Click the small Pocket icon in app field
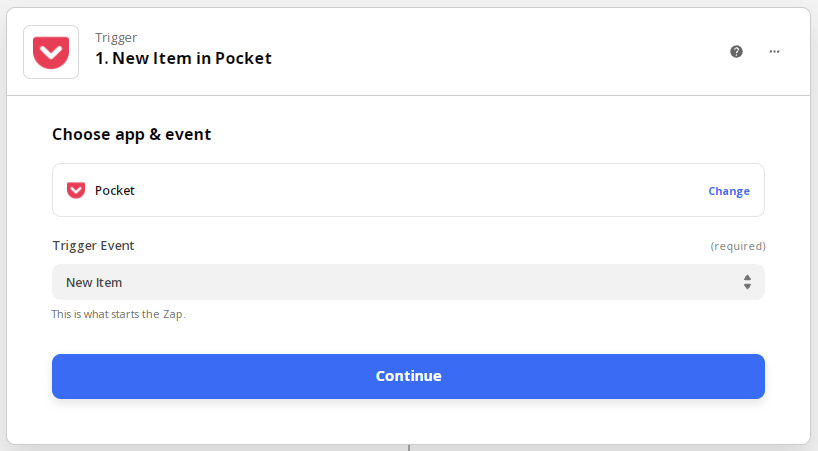 (x=76, y=190)
